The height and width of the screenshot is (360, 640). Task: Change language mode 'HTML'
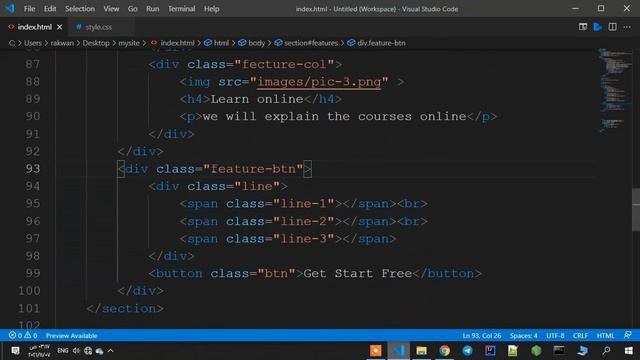(605, 336)
